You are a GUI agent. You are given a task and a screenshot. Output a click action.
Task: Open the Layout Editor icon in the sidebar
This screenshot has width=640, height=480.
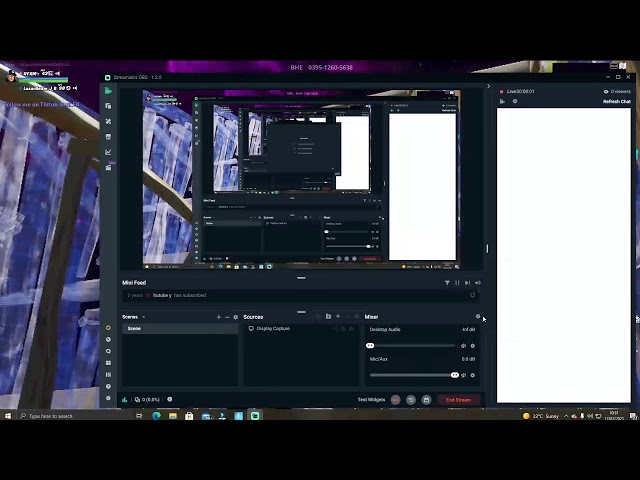tap(108, 106)
